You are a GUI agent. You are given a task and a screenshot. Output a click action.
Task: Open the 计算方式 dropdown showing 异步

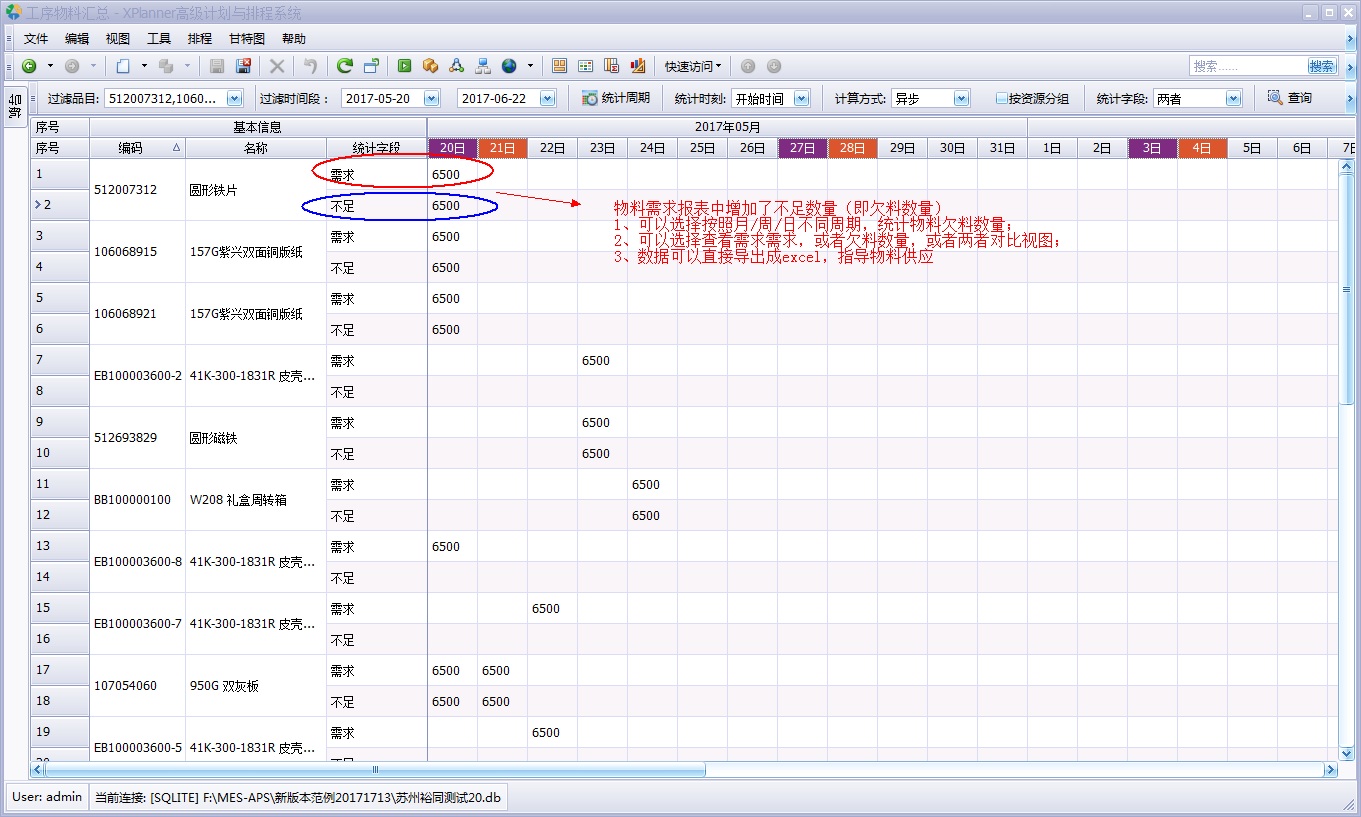pos(960,99)
